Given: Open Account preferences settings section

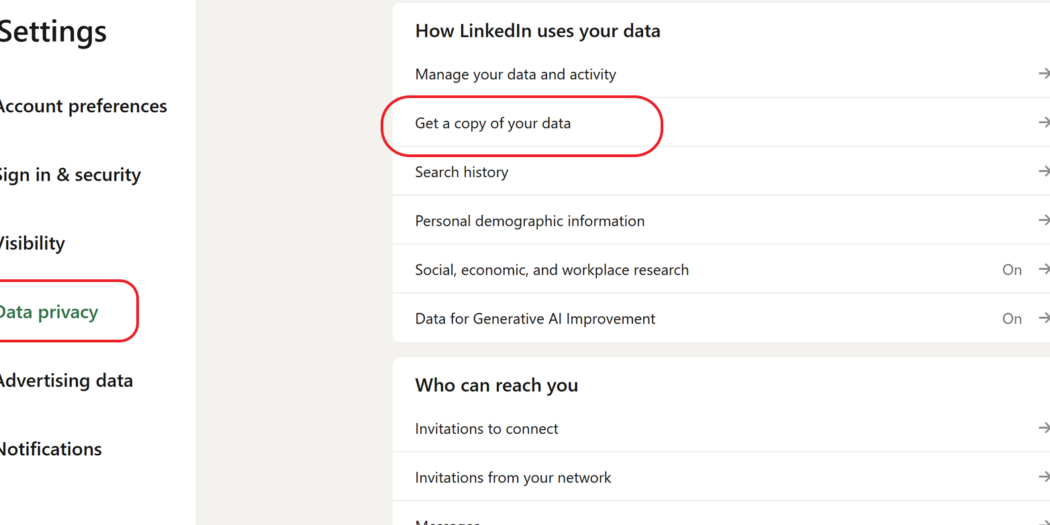Looking at the screenshot, I should coord(82,106).
